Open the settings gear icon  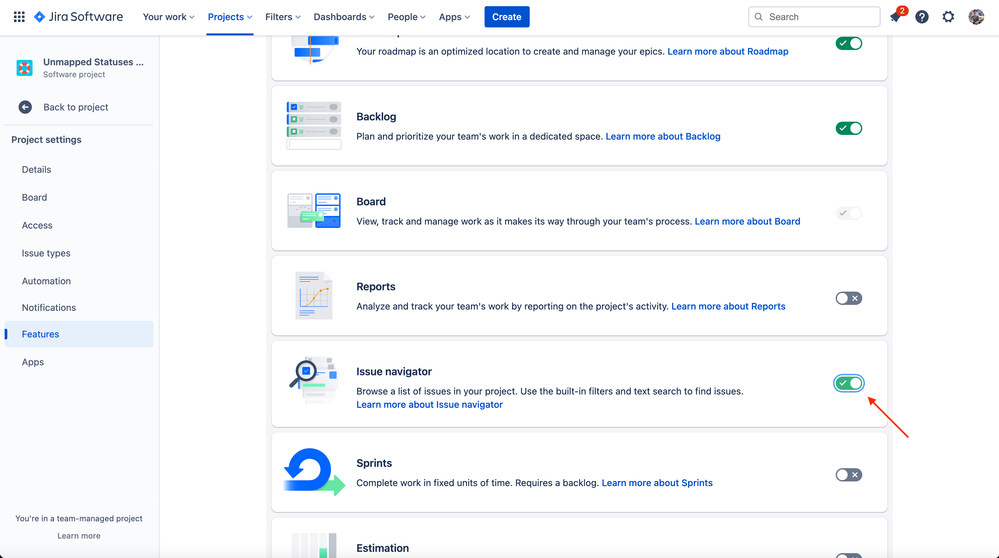click(948, 17)
